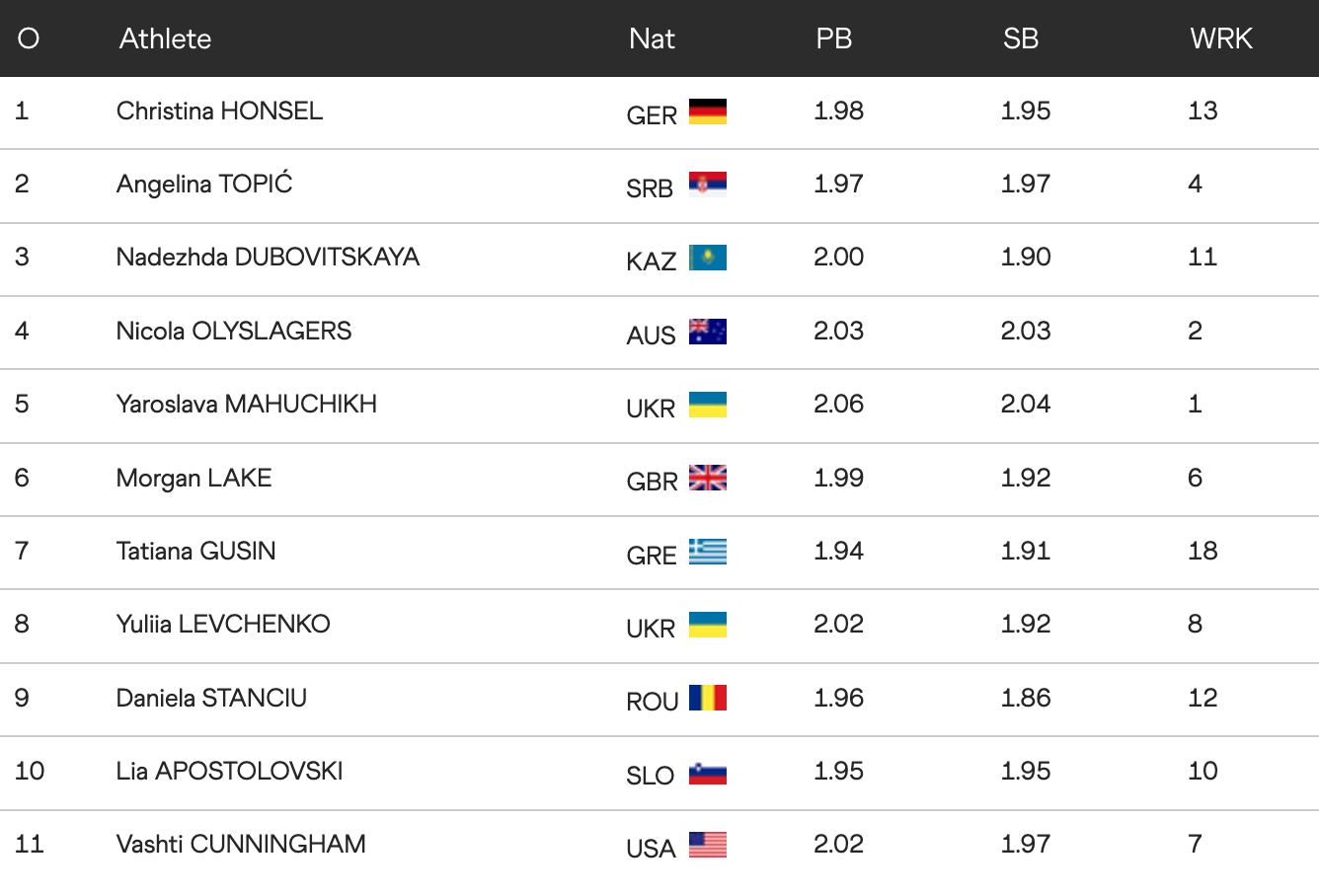Click the Greek flag icon

(x=707, y=552)
